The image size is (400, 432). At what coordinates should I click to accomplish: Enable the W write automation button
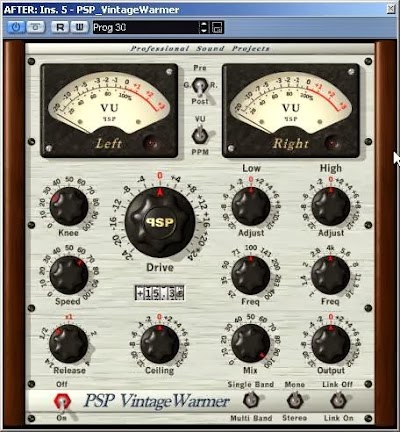(x=79, y=27)
